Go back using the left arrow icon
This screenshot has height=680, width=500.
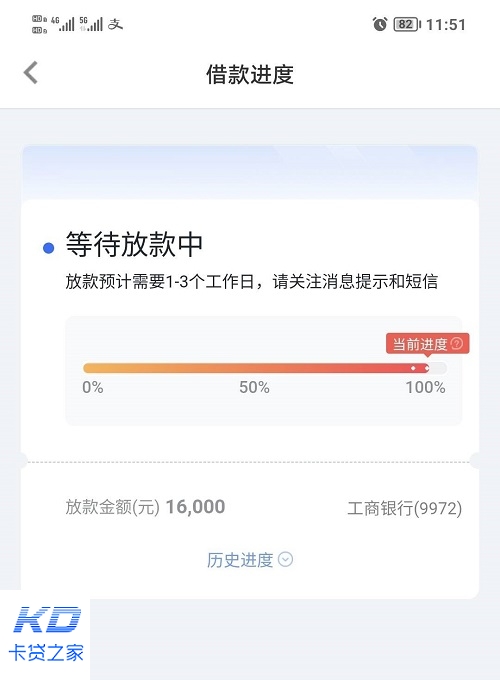pyautogui.click(x=31, y=72)
